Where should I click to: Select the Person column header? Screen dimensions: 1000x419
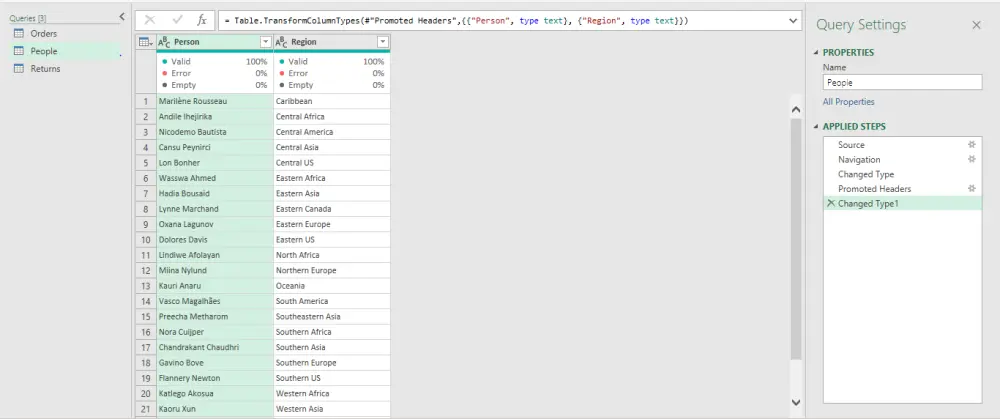tap(215, 42)
